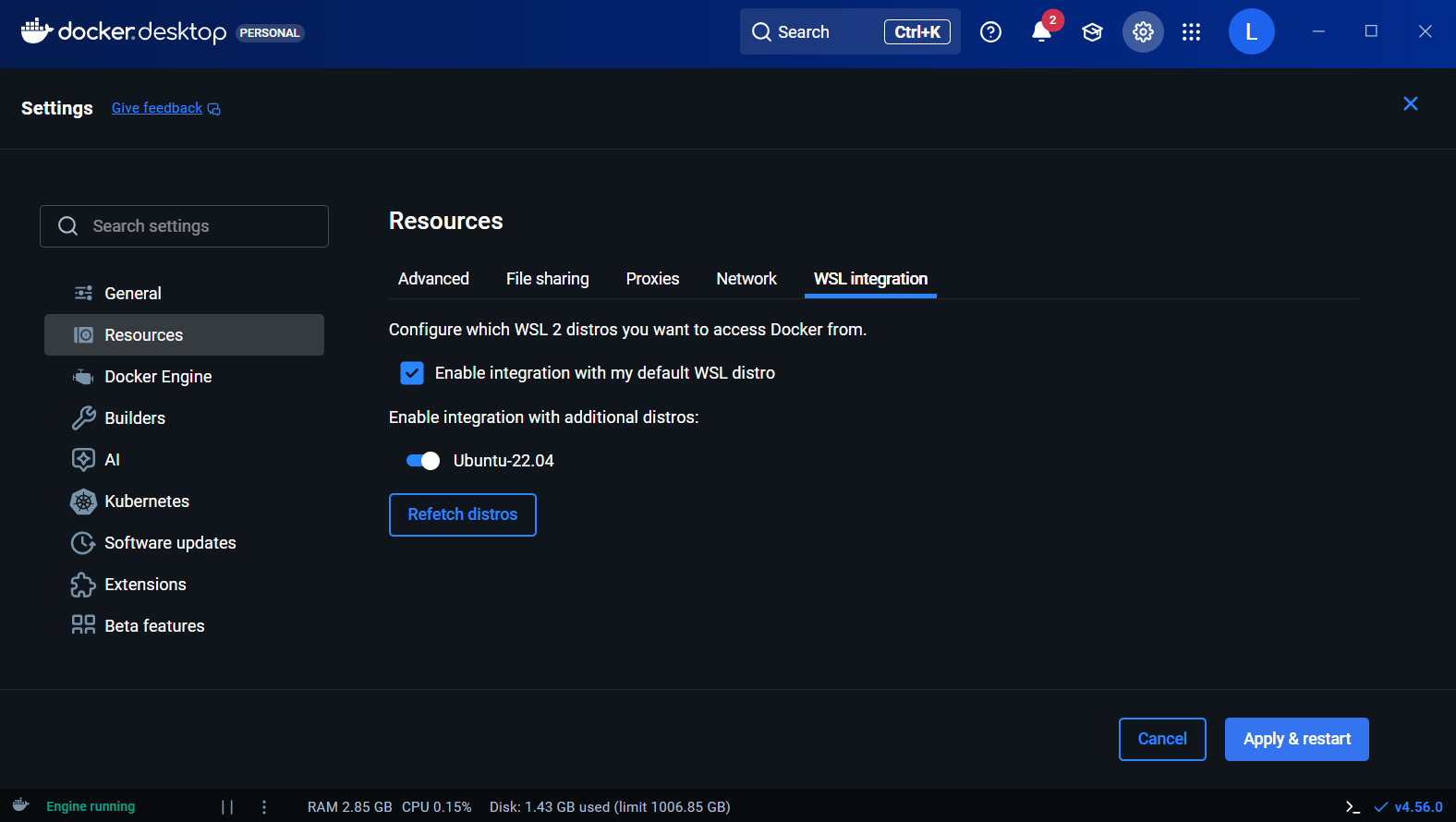
Task: Click the Engine running status text
Action: (91, 806)
